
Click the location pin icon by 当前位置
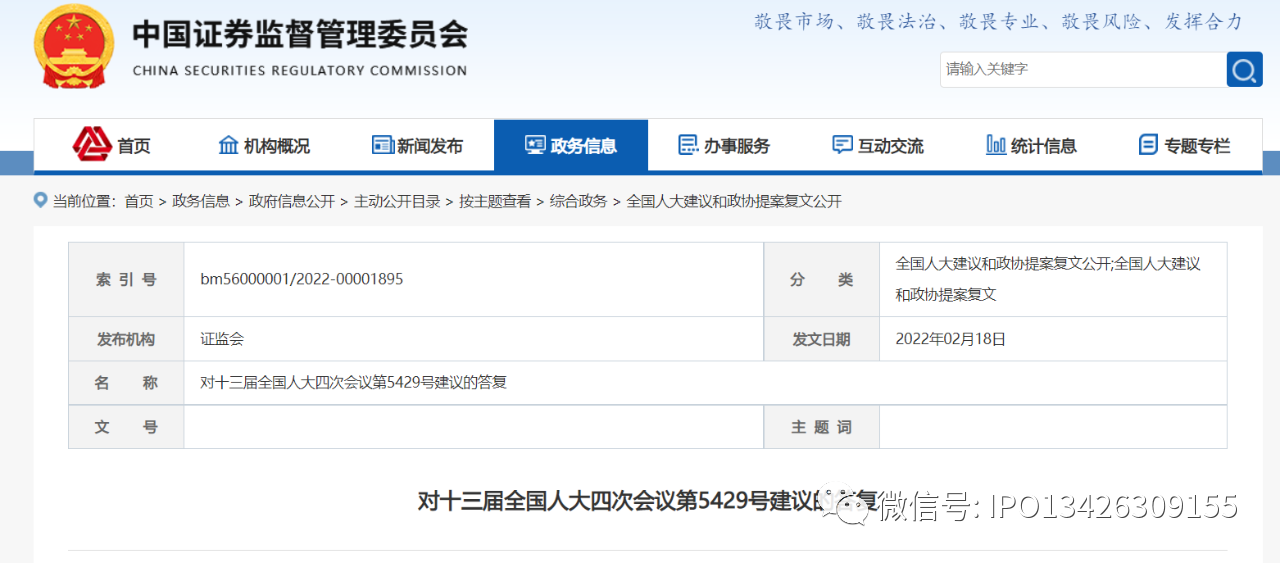(41, 200)
